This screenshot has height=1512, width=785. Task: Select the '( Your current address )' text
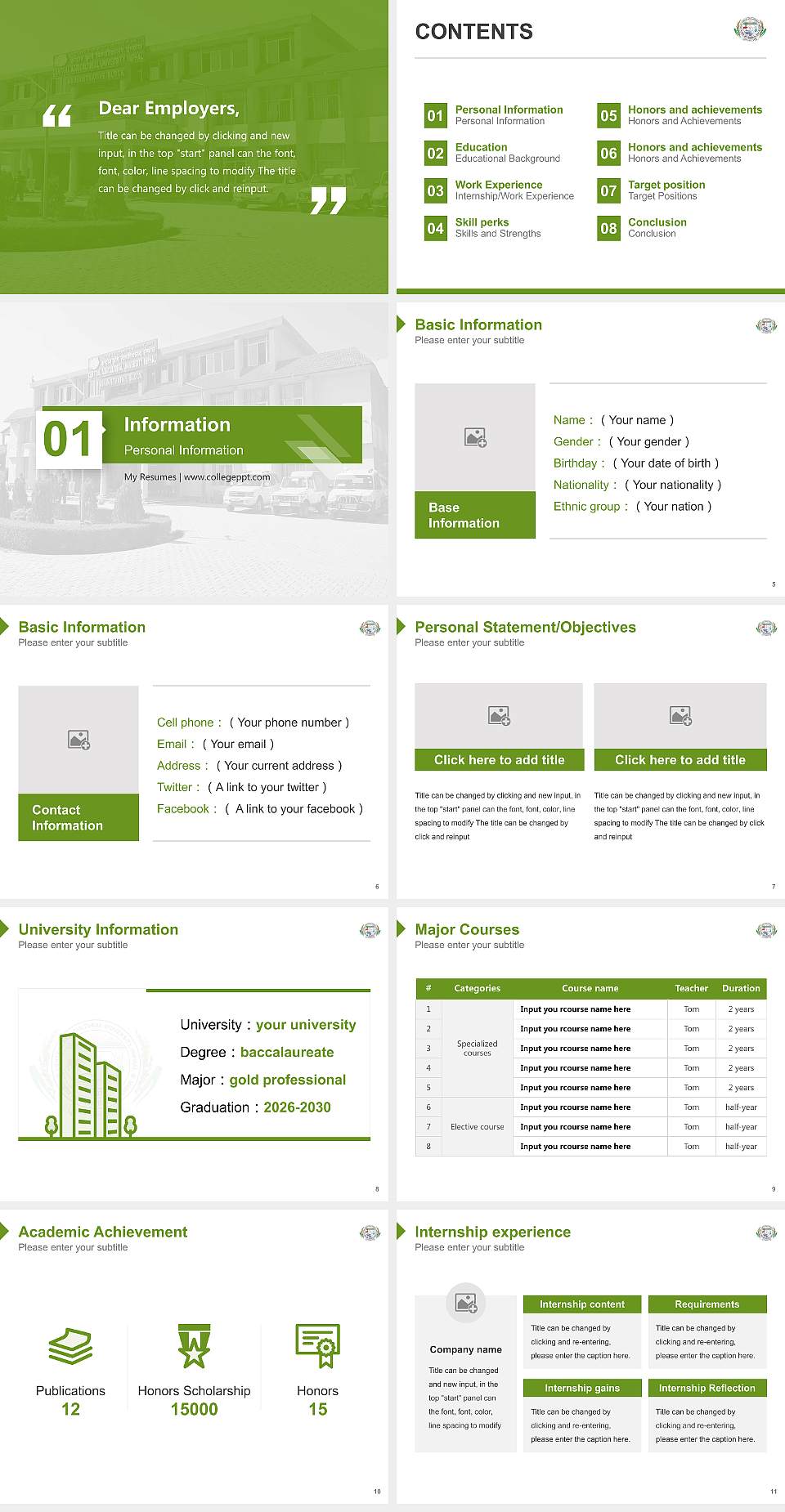point(280,766)
